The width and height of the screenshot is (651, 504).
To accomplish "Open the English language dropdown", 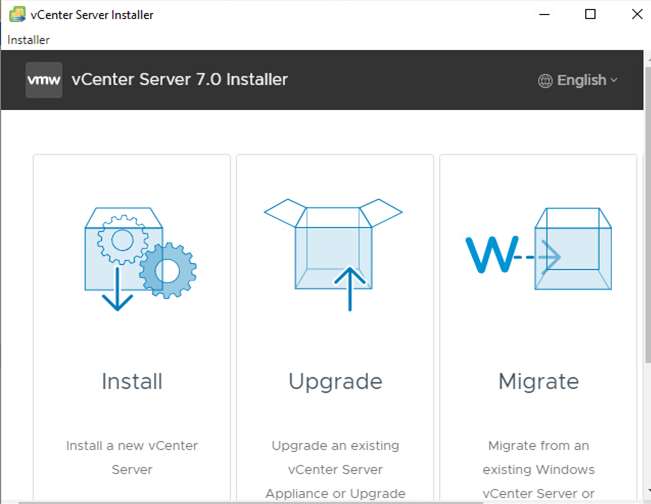I will 580,81.
